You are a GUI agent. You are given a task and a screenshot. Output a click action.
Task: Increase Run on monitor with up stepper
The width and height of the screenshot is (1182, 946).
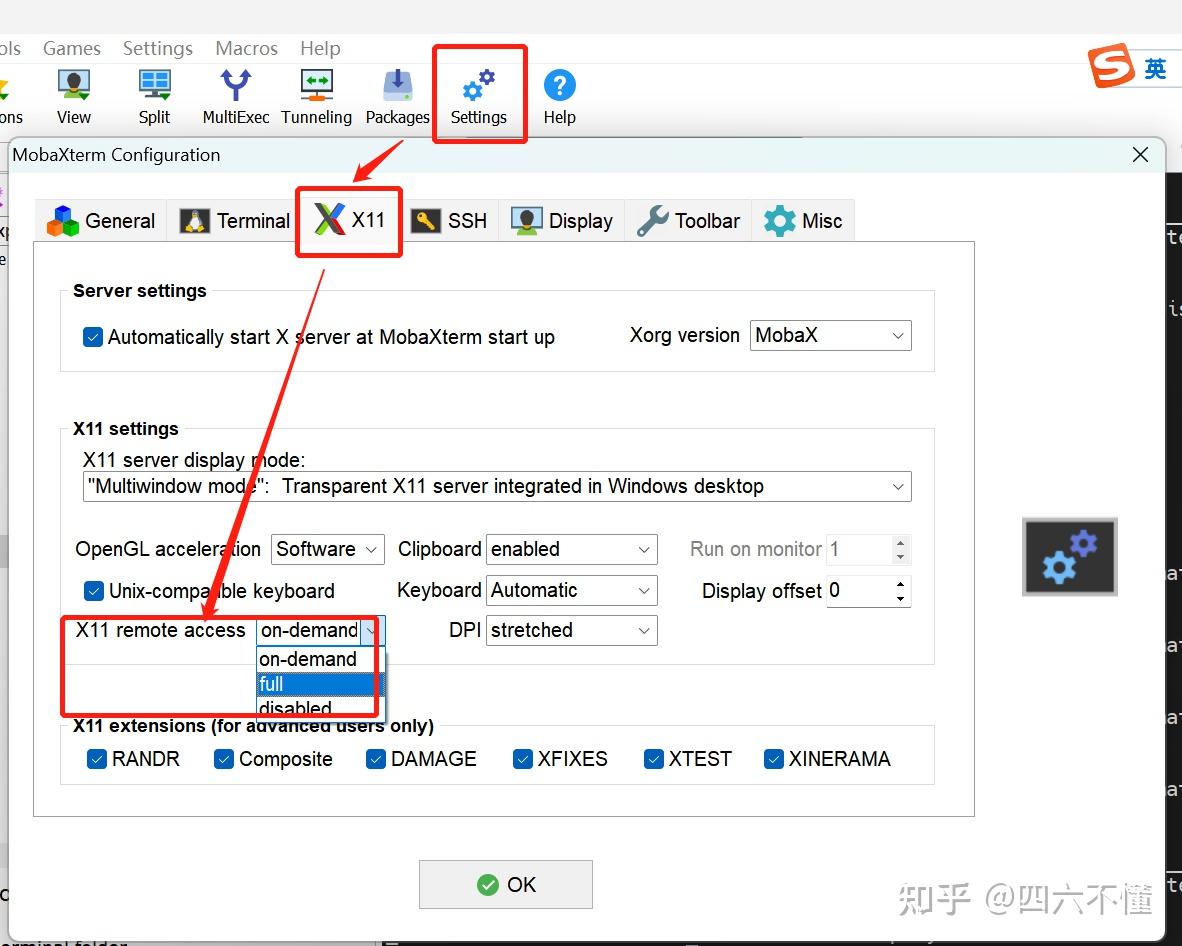898,543
